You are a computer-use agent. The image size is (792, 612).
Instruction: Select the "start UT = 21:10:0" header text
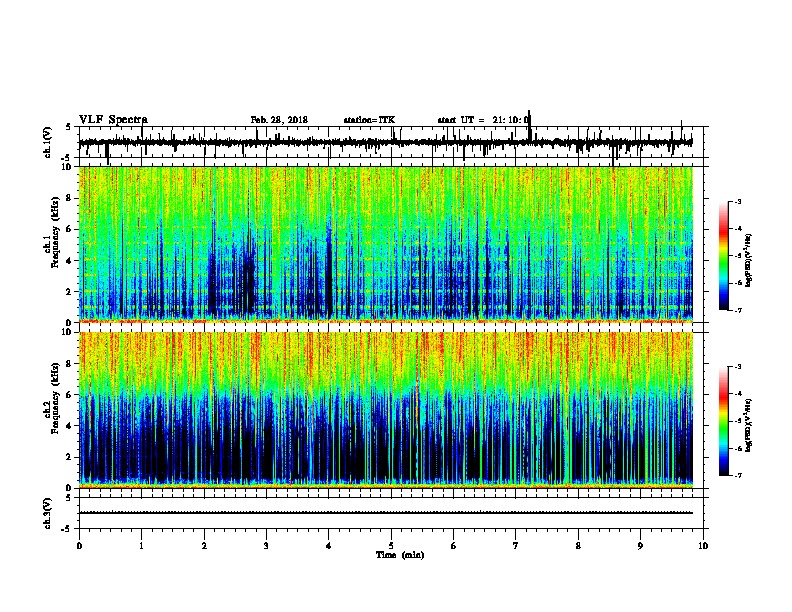[483, 120]
